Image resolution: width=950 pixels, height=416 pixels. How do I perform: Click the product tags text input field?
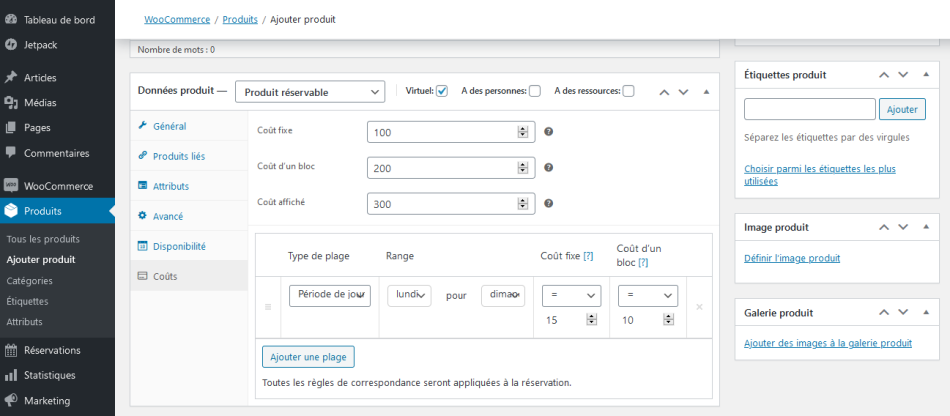pyautogui.click(x=809, y=109)
